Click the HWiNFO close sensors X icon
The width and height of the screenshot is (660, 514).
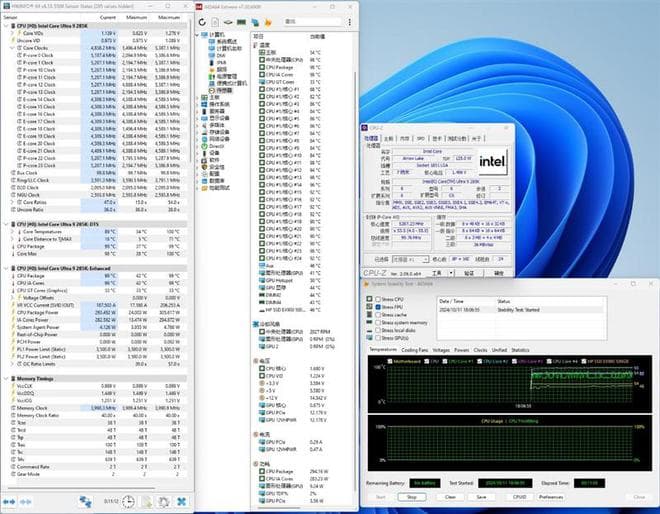tap(182, 501)
